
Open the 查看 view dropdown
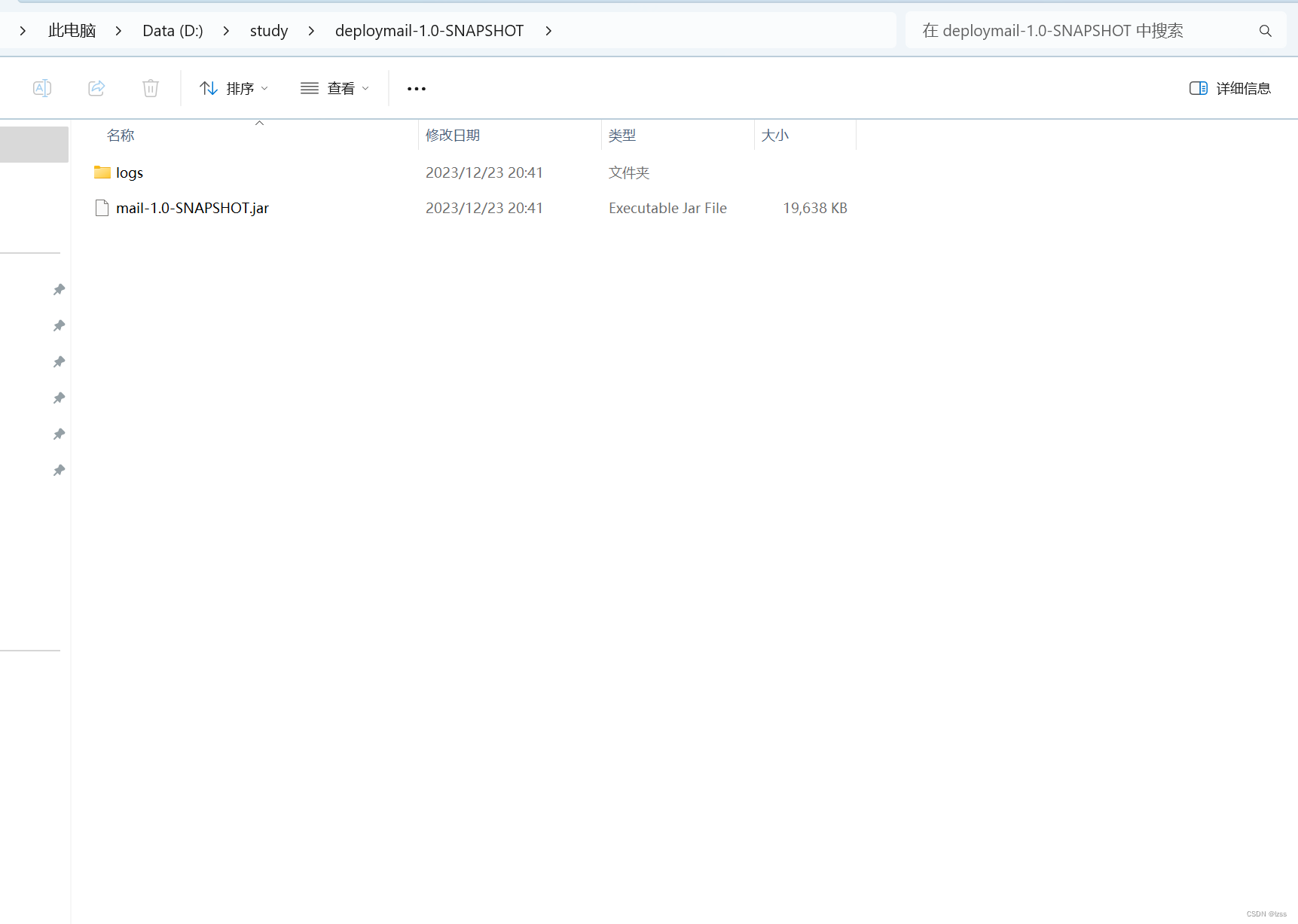point(334,88)
